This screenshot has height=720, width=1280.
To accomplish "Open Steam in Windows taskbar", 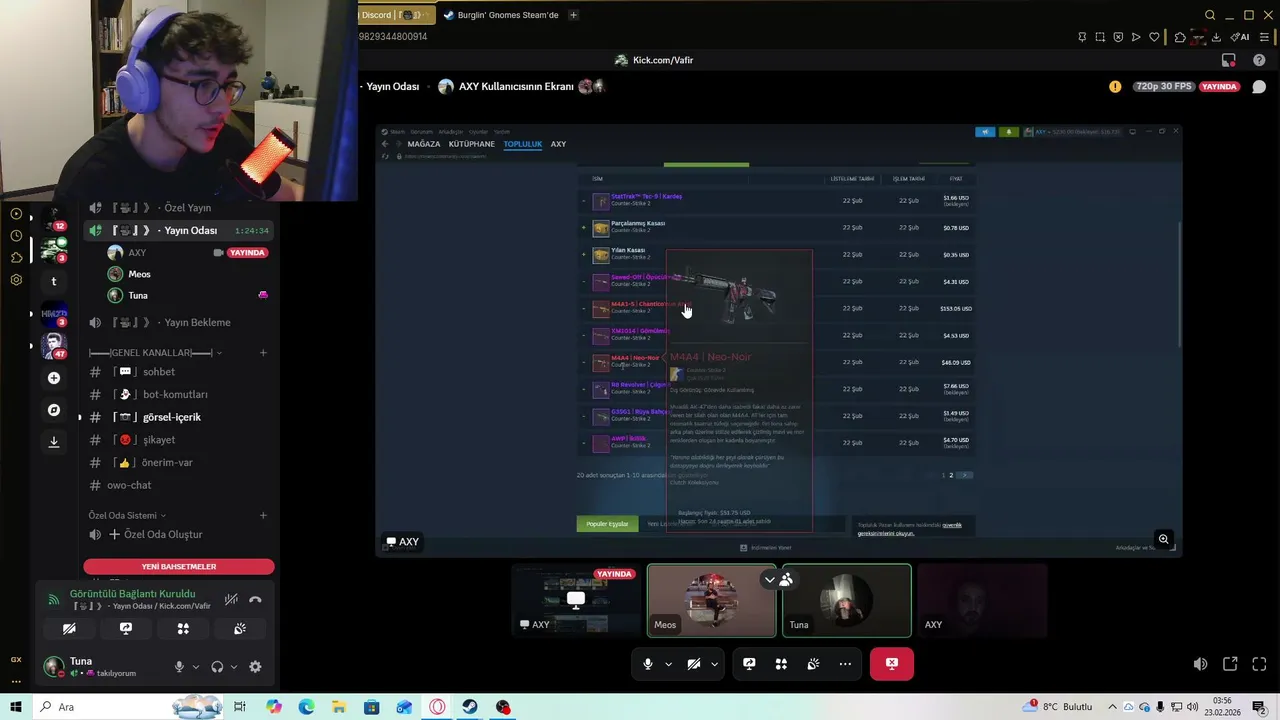I will [469, 707].
